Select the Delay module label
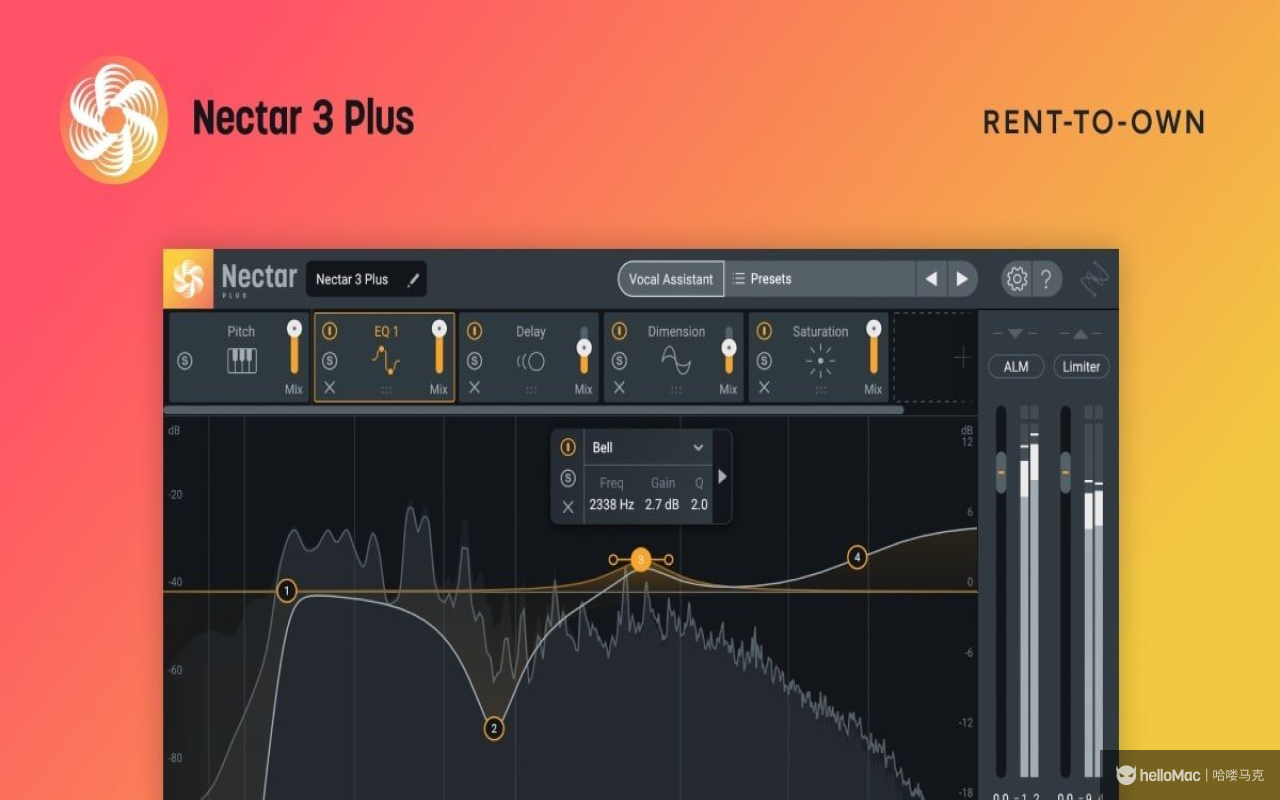 tap(531, 331)
